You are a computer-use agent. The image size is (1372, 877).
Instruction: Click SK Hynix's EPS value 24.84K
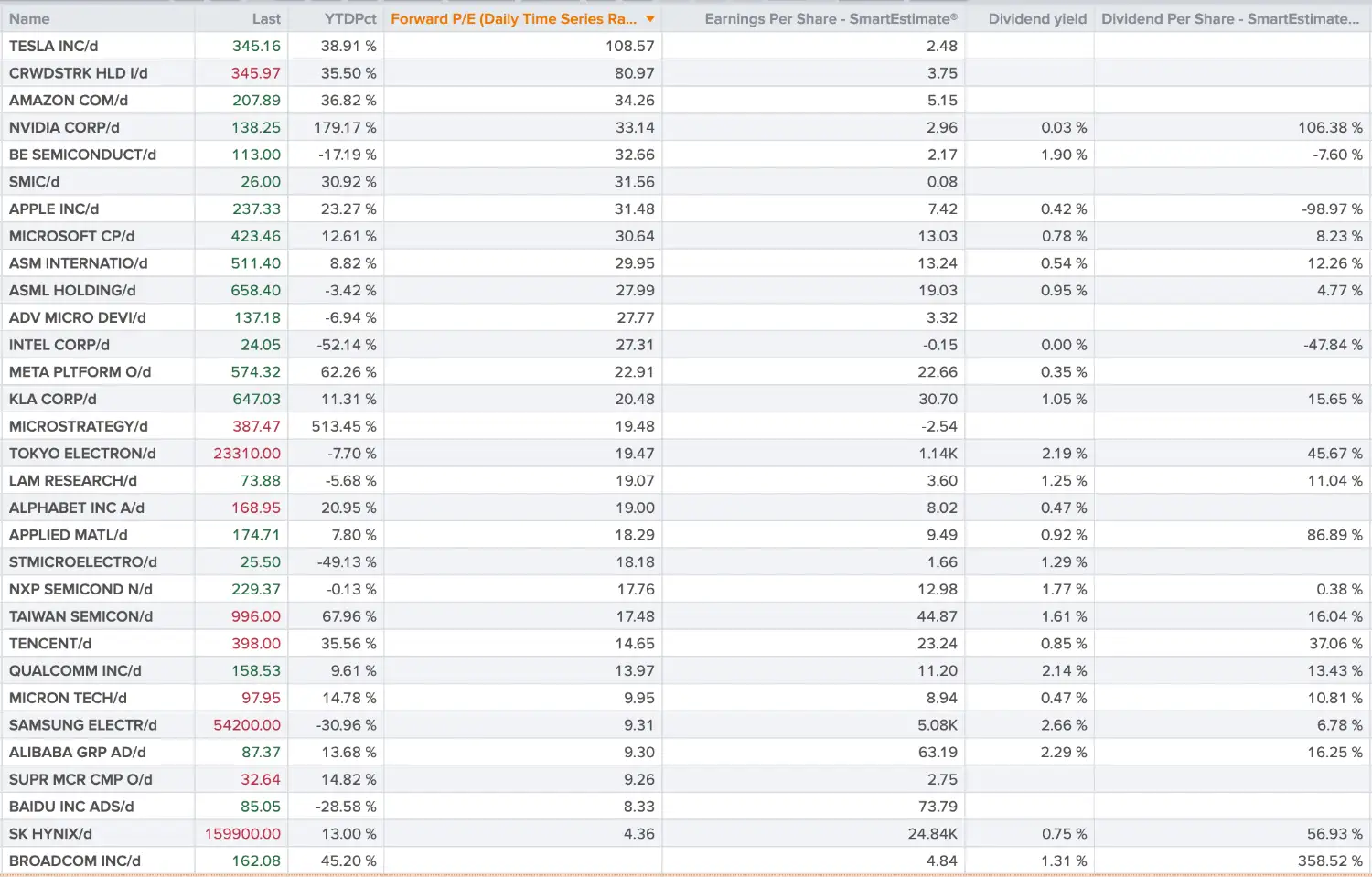(933, 834)
